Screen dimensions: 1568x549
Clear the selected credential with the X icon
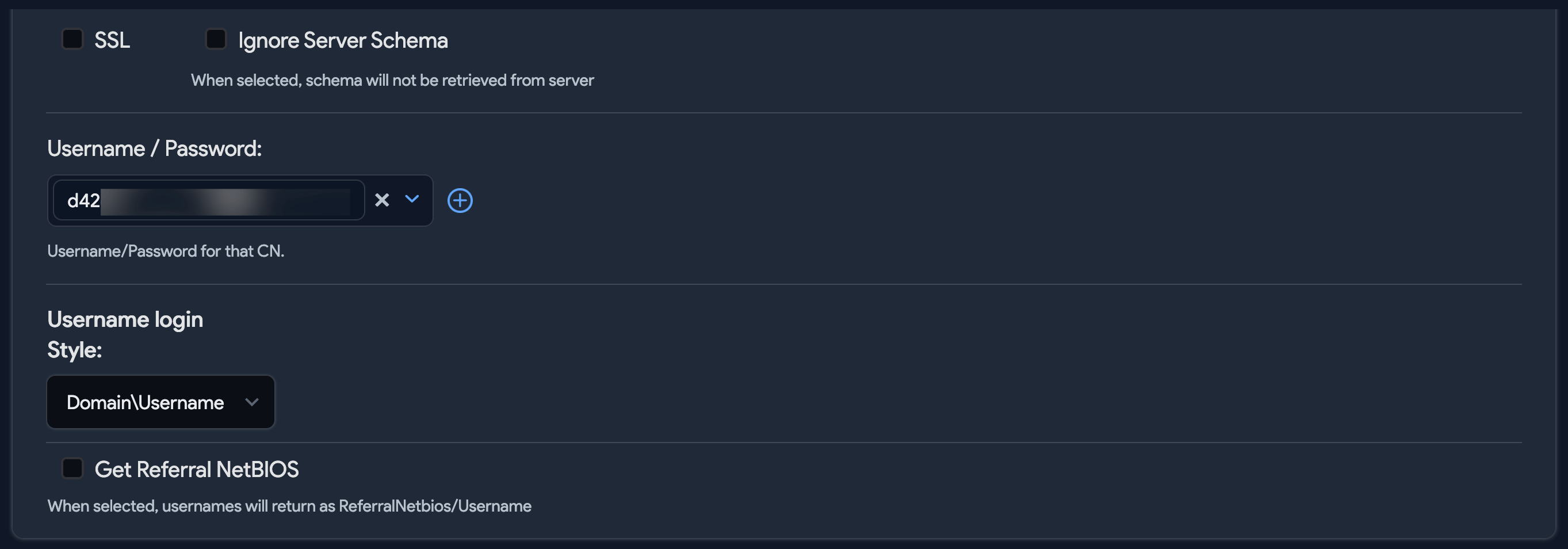(x=382, y=200)
